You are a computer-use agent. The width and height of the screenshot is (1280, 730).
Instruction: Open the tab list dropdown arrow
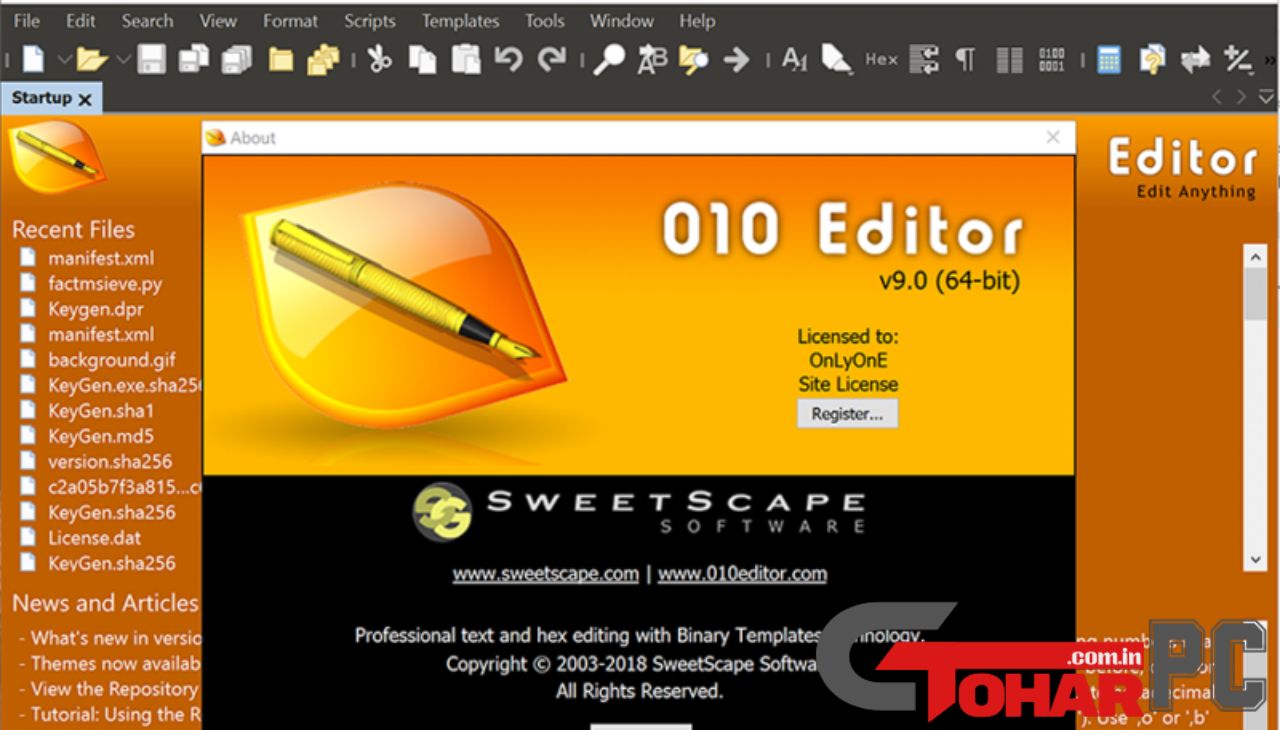(x=1266, y=97)
